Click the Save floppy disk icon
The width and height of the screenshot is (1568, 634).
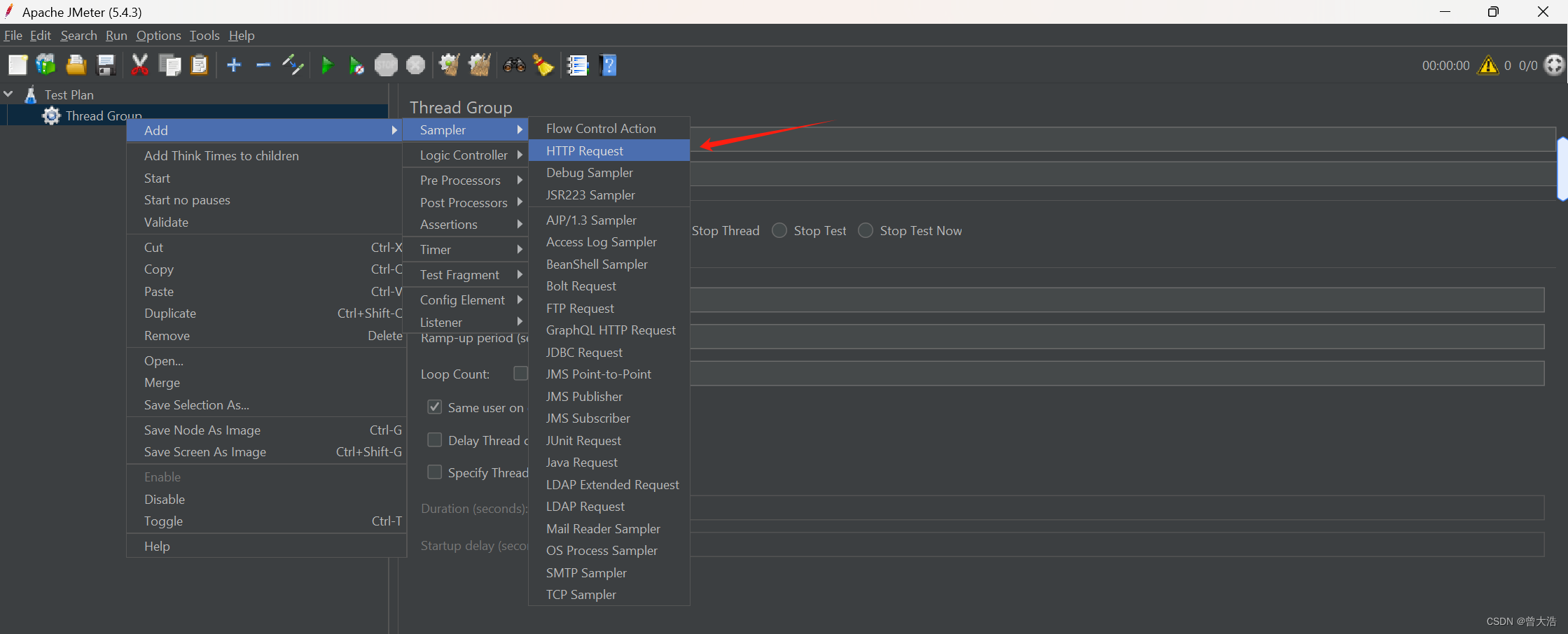pyautogui.click(x=106, y=65)
